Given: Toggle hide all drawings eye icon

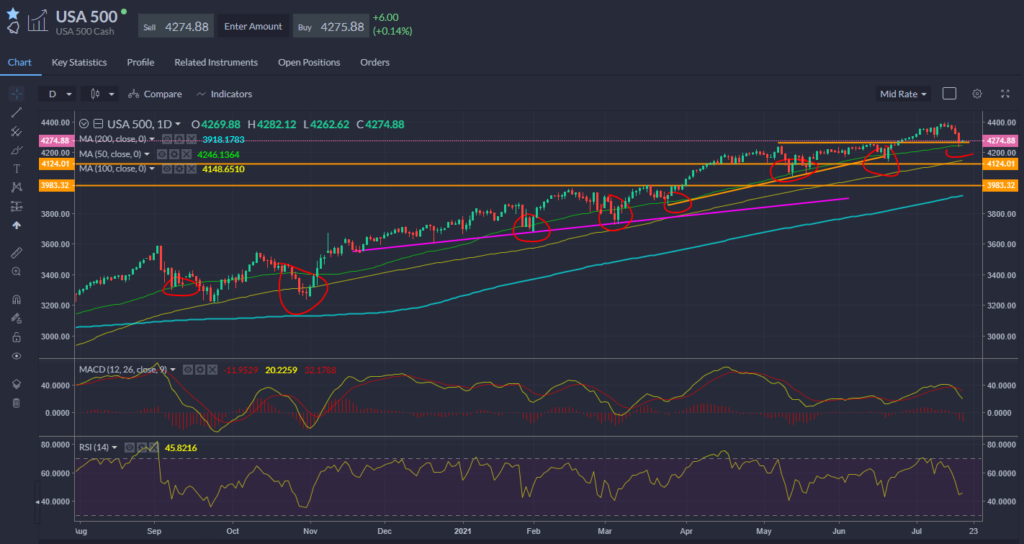Looking at the screenshot, I should pos(15,355).
